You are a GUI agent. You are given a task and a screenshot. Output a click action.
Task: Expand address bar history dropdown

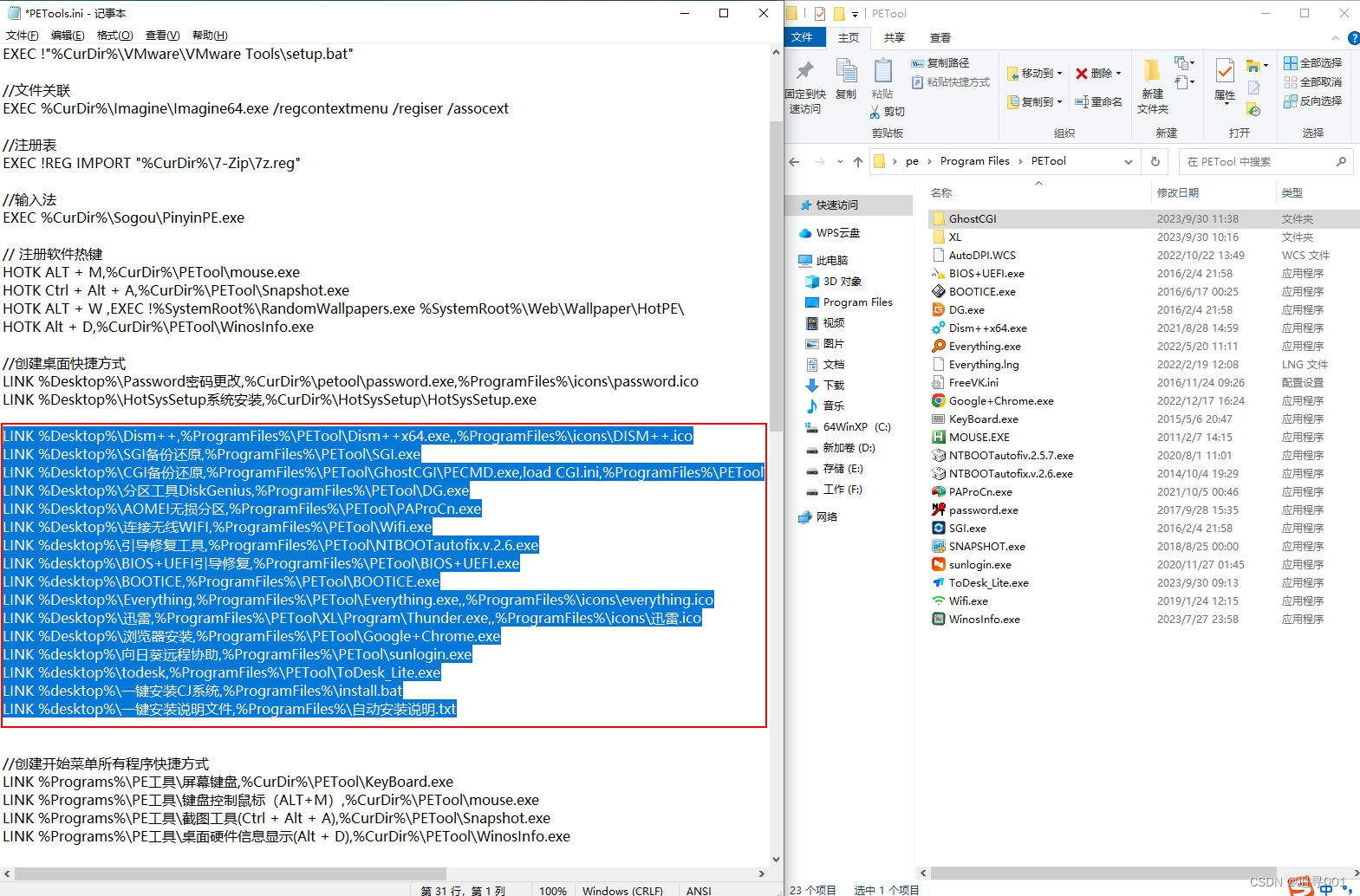(x=1129, y=162)
